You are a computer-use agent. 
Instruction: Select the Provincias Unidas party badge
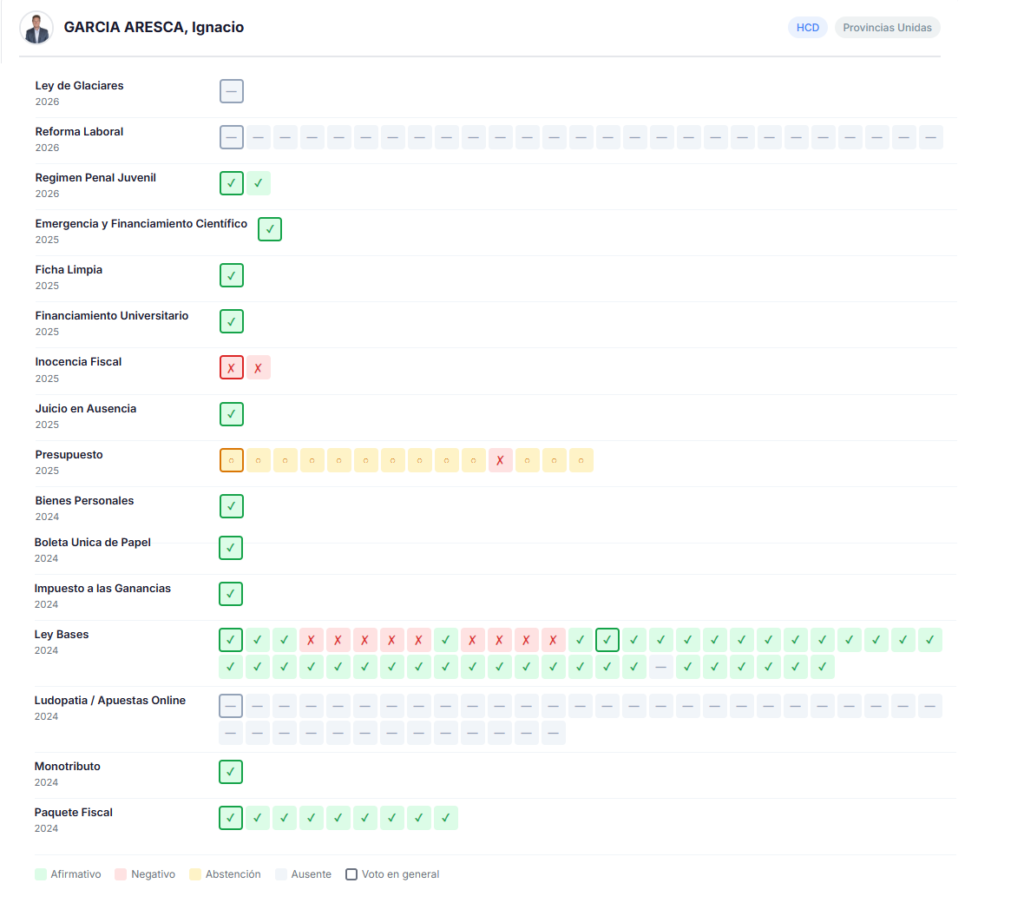[886, 28]
